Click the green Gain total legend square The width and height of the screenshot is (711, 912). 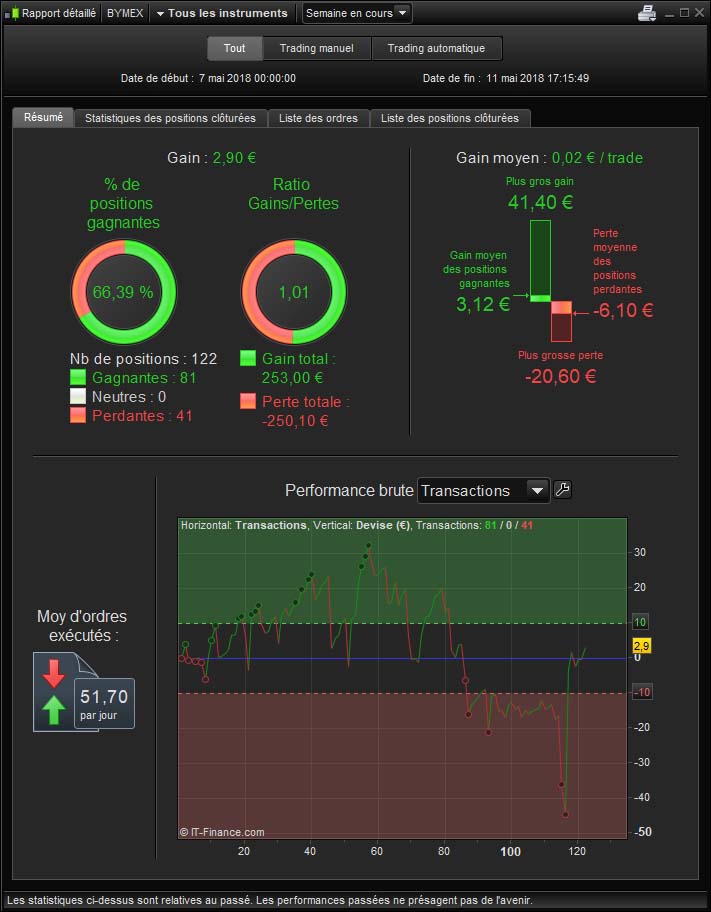[249, 358]
